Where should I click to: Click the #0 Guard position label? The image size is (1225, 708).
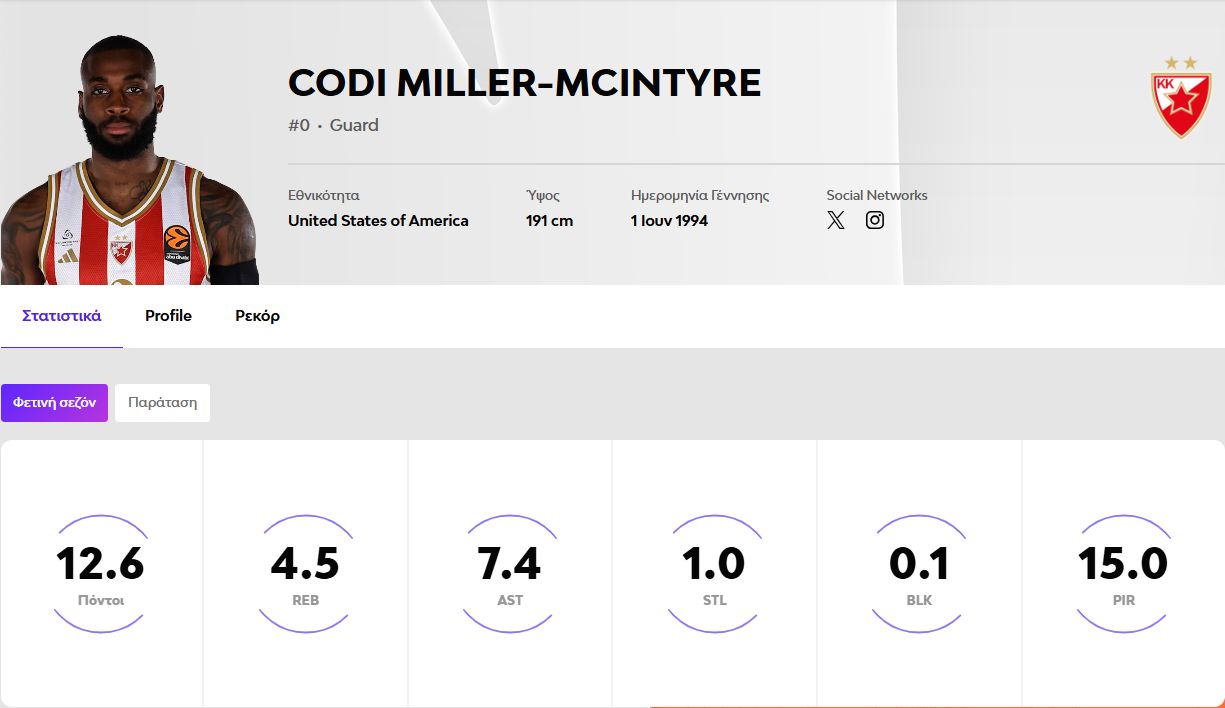(x=333, y=126)
